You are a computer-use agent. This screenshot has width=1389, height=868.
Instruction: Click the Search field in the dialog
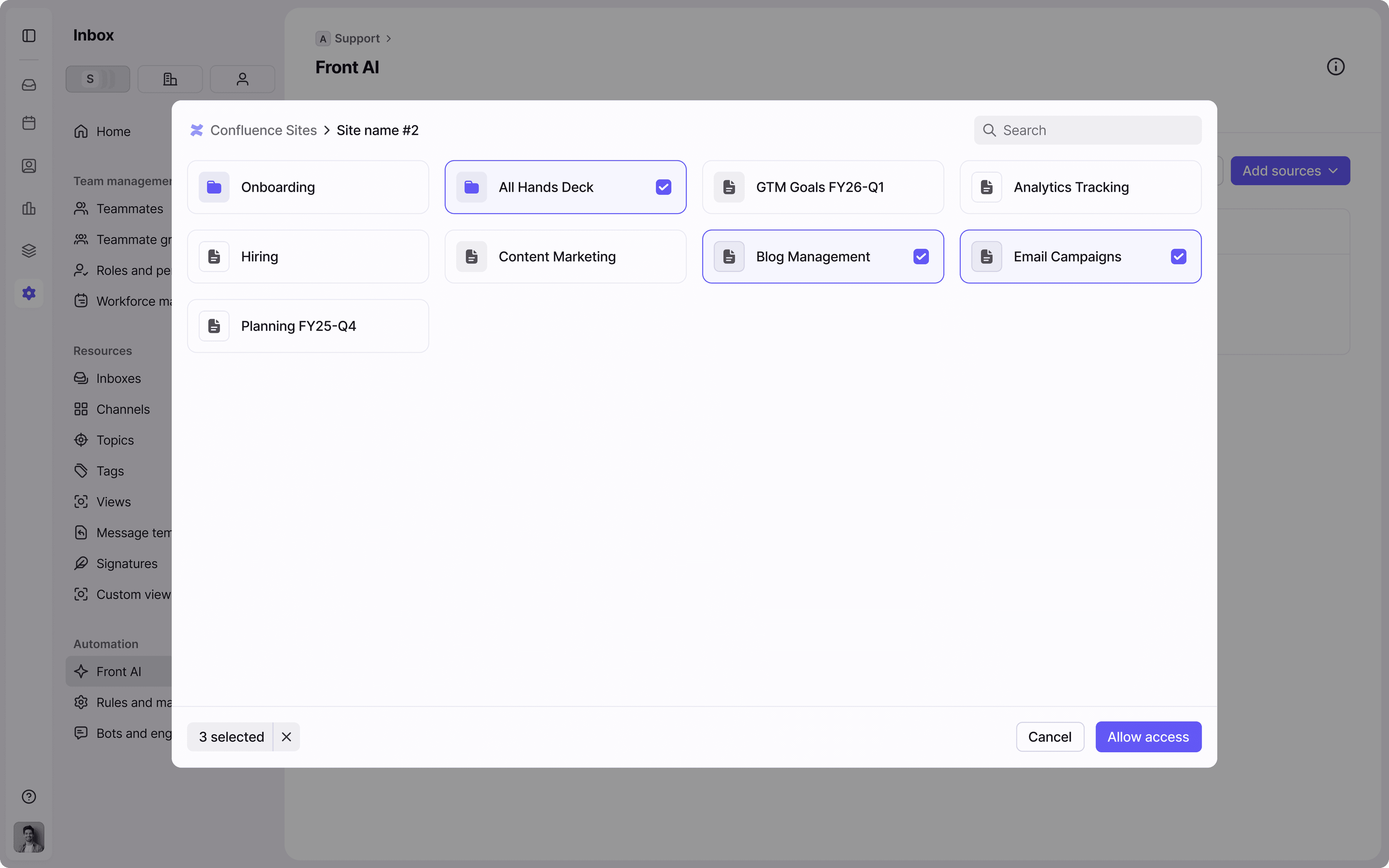pyautogui.click(x=1087, y=130)
